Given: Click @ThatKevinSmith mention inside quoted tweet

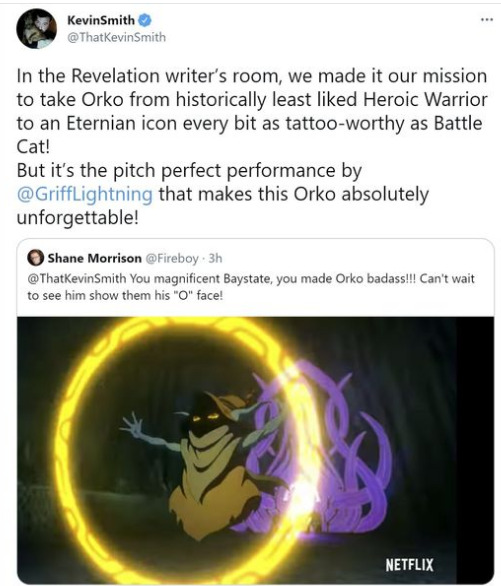Looking at the screenshot, I should (77, 279).
